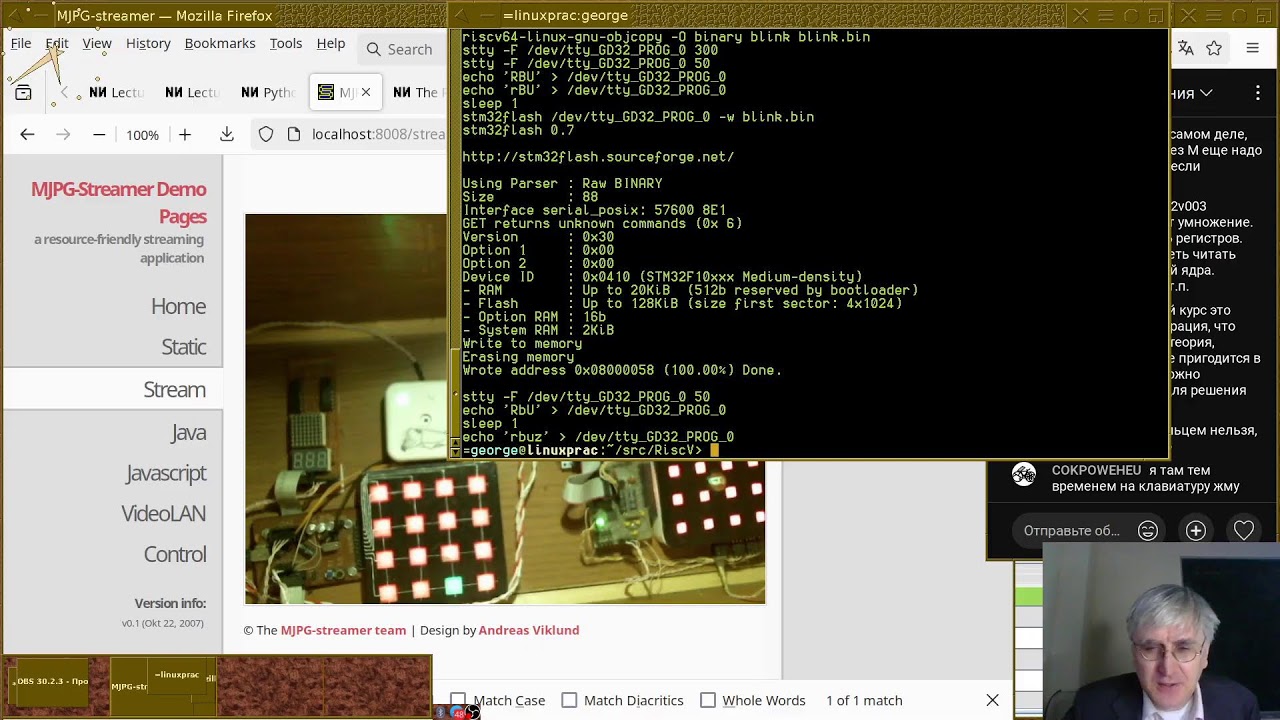The height and width of the screenshot is (720, 1280).
Task: Open the Static page in the sidebar
Action: point(184,347)
